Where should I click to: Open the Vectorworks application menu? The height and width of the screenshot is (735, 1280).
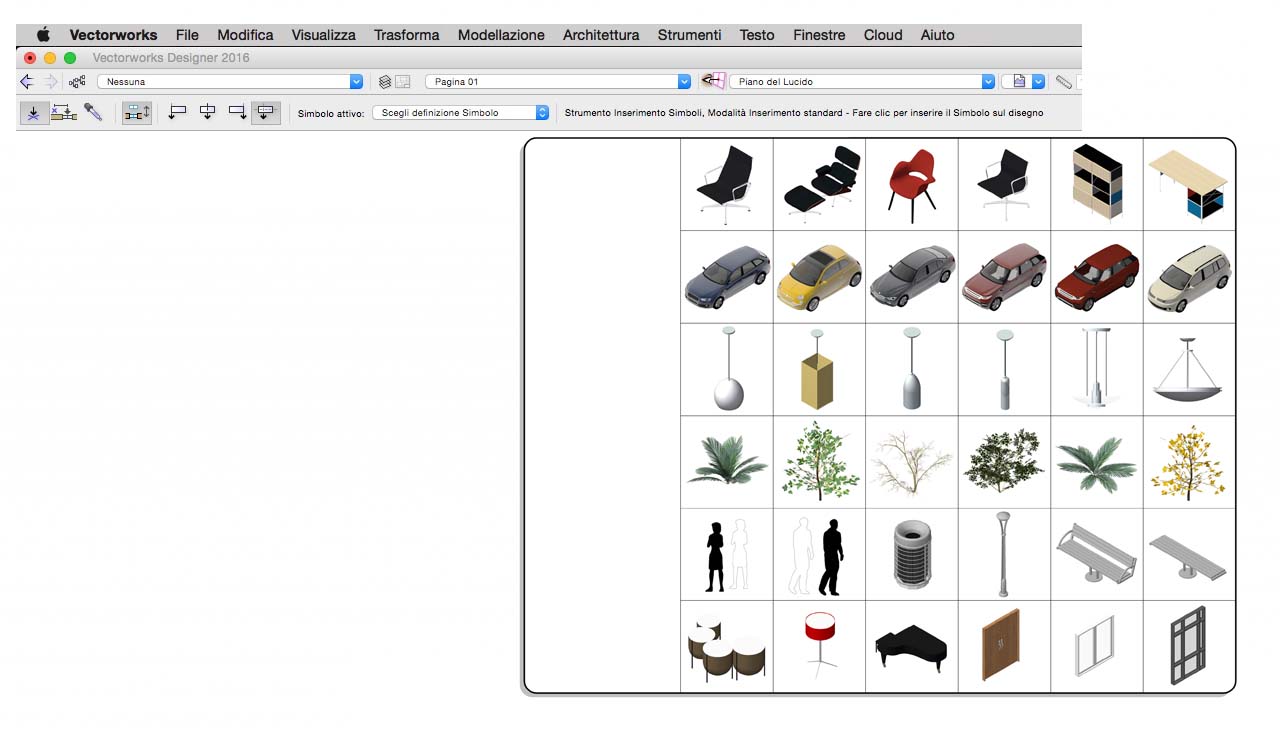click(x=113, y=35)
